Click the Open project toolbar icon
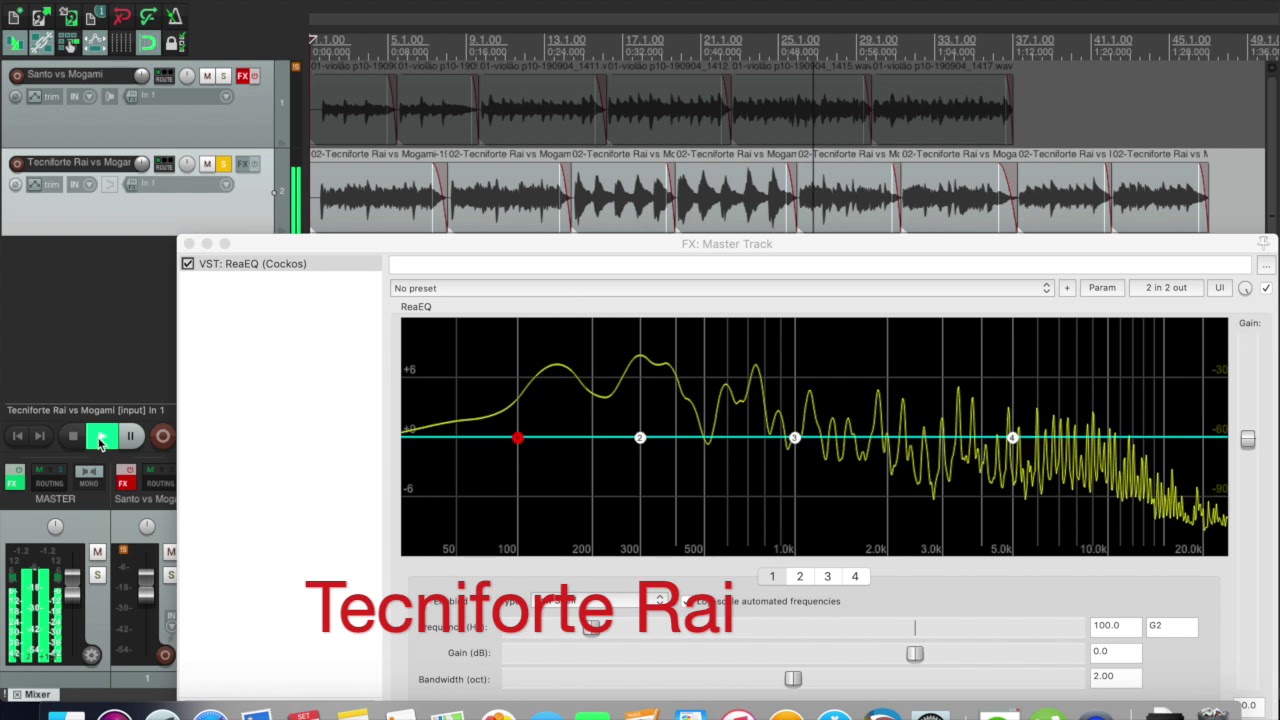The image size is (1280, 720). point(40,17)
